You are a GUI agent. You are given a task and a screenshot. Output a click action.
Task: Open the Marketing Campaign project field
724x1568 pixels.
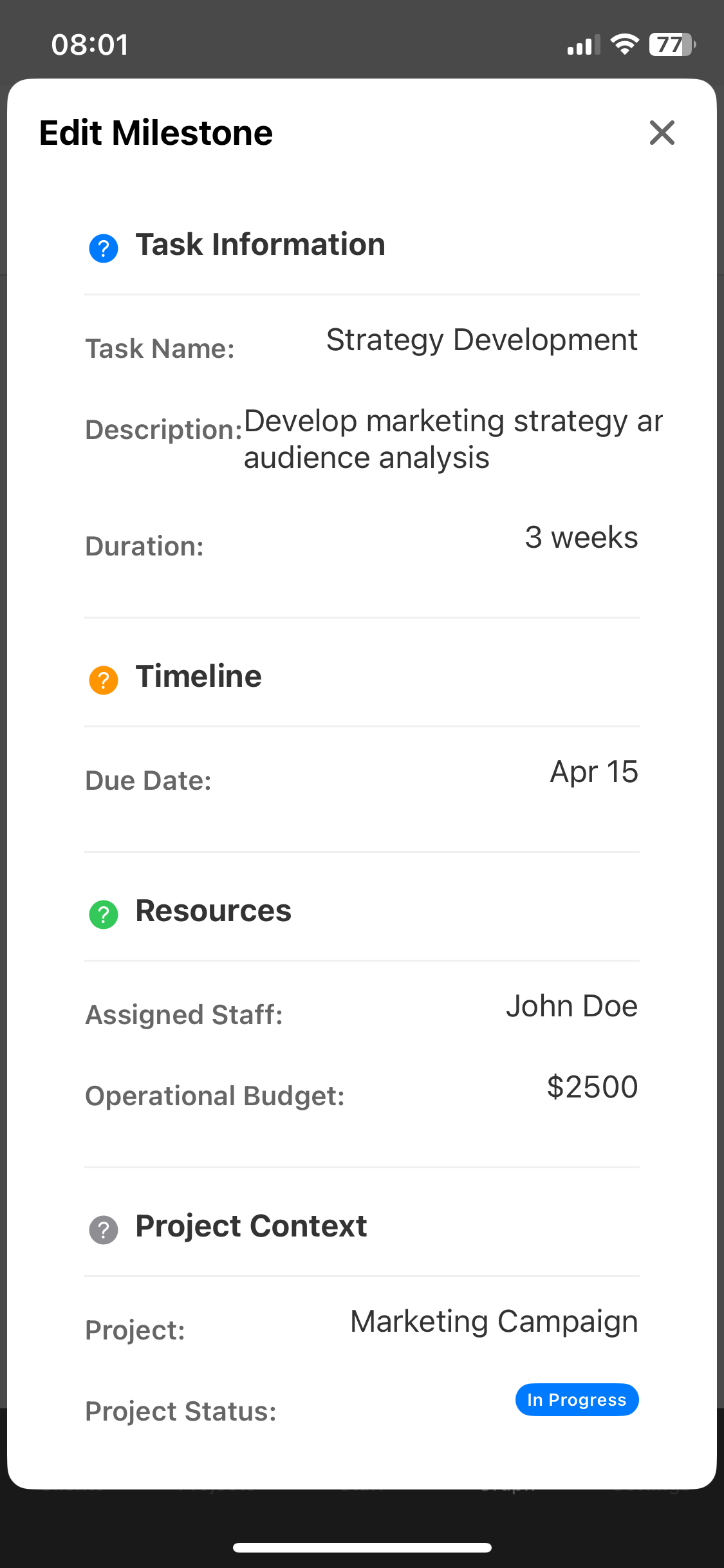coord(494,1321)
